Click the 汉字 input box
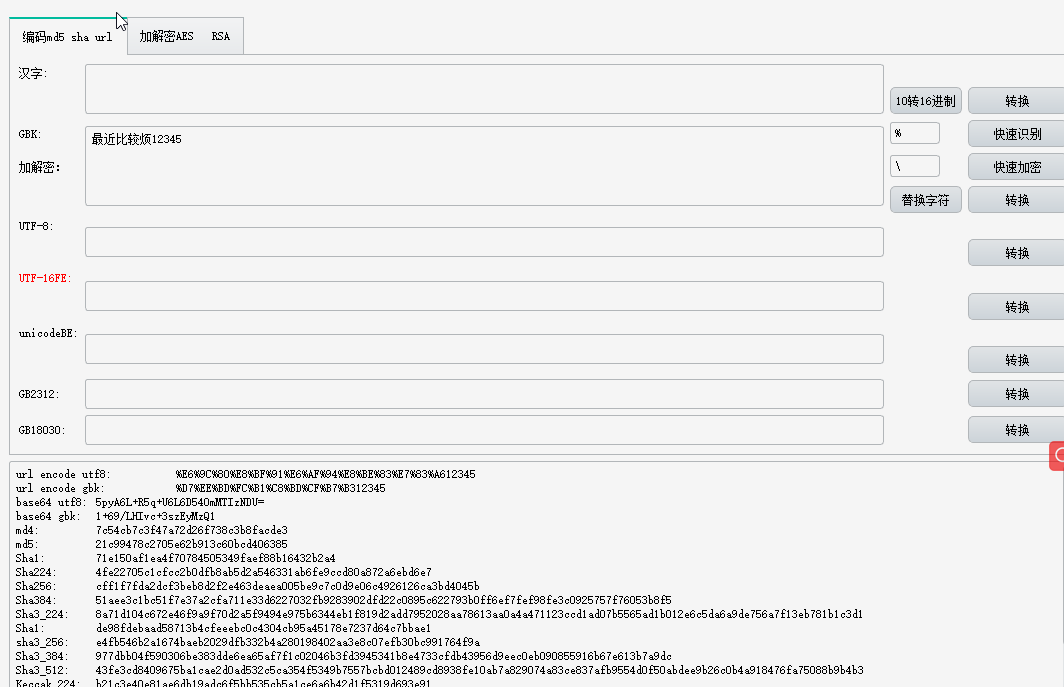1064x687 pixels. (484, 89)
